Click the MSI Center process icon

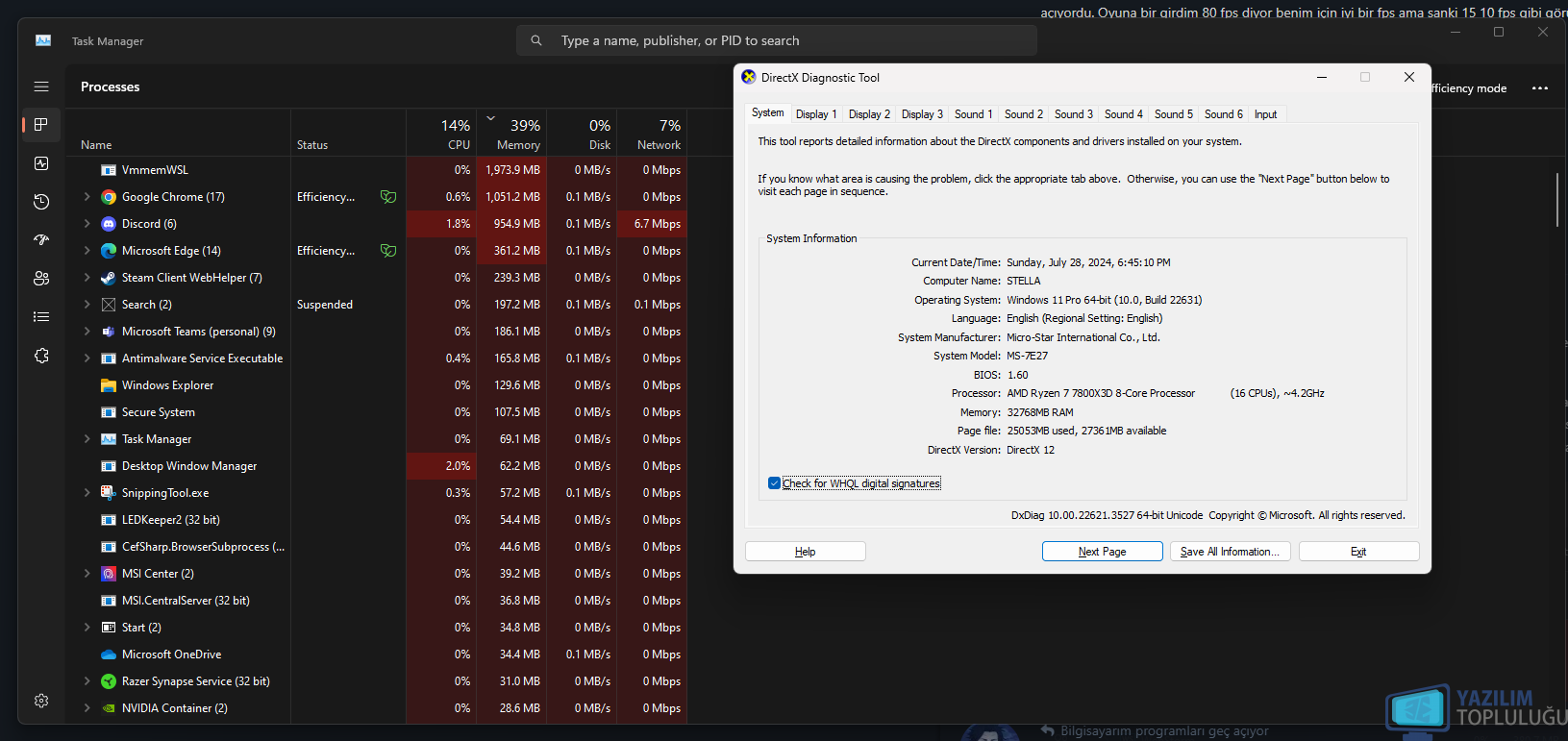(109, 574)
